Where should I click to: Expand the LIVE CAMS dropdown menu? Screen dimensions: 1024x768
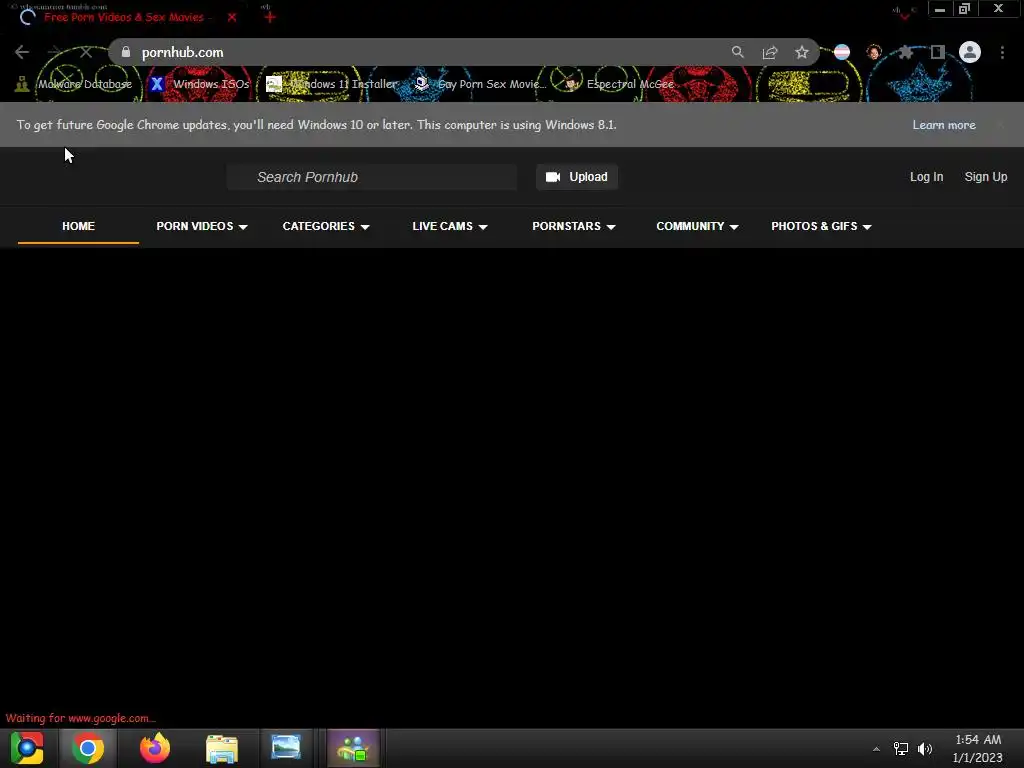[450, 226]
